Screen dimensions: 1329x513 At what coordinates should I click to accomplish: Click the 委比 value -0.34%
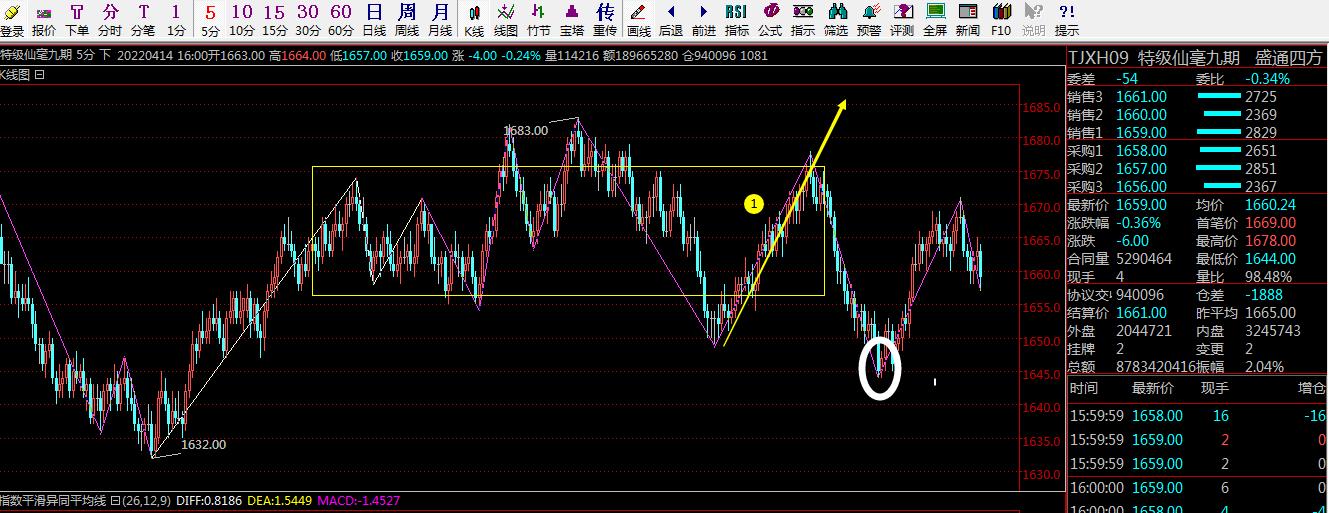(1267, 78)
